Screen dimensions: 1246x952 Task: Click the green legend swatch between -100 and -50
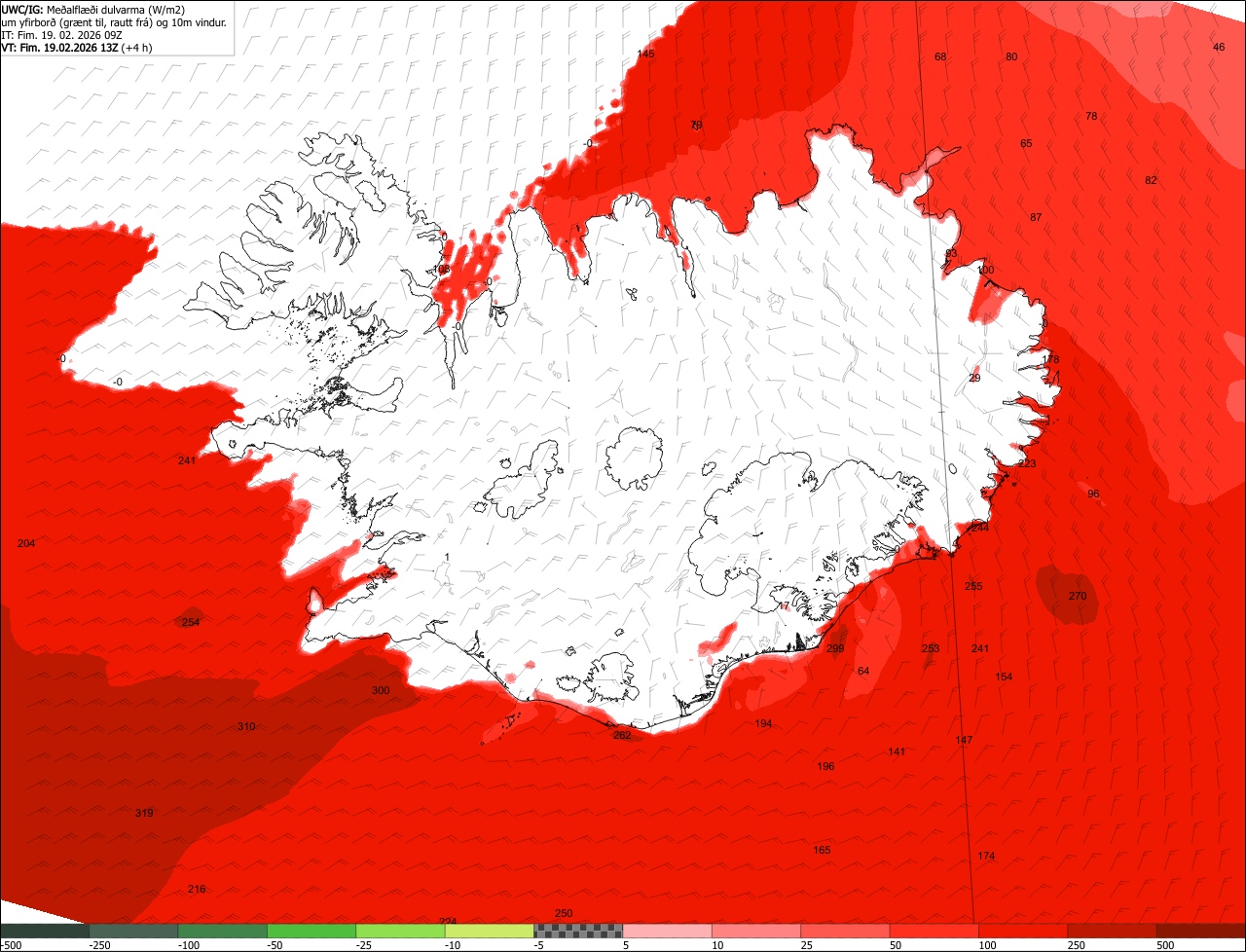pos(222,931)
